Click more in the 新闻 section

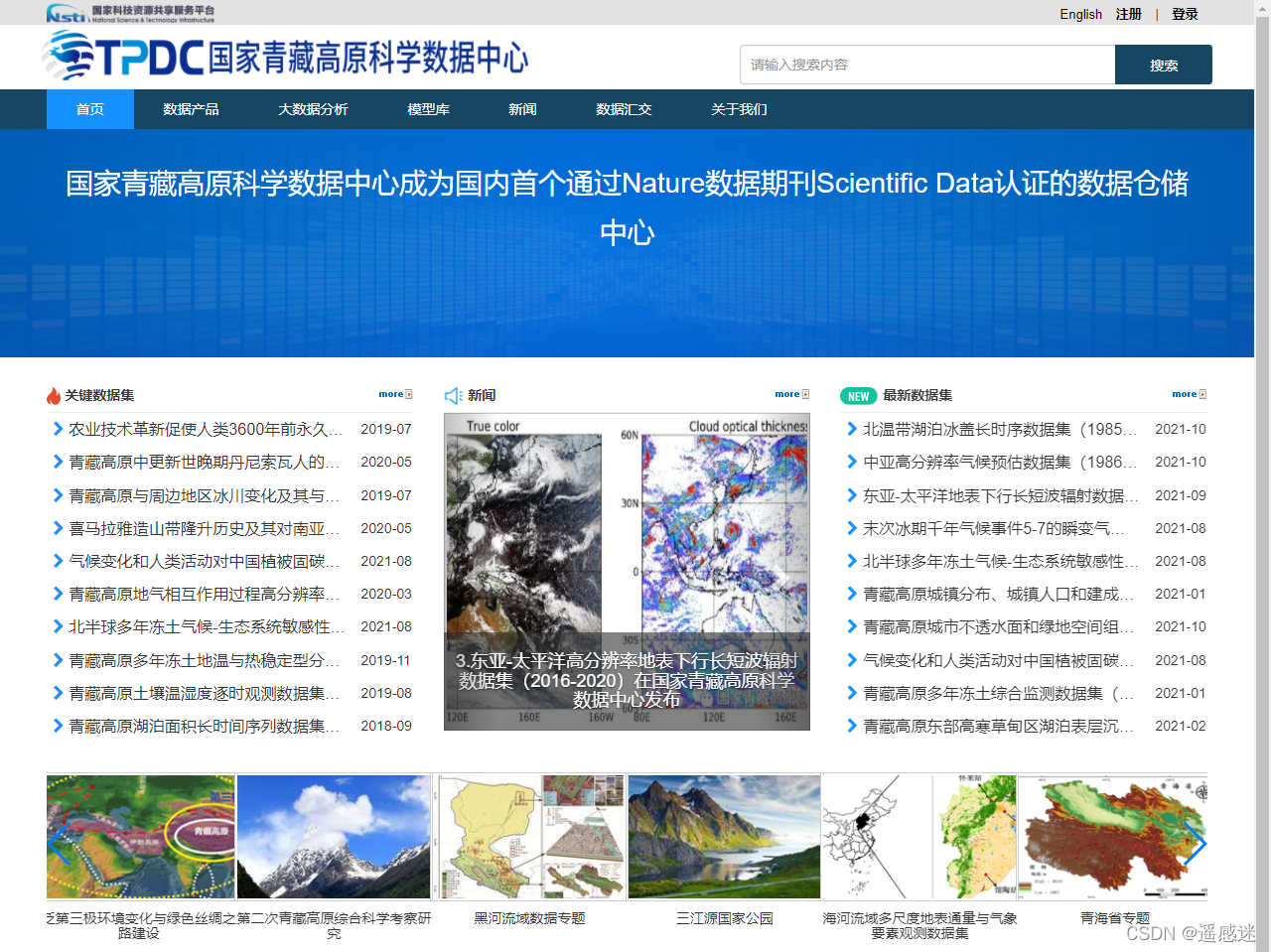pyautogui.click(x=792, y=394)
